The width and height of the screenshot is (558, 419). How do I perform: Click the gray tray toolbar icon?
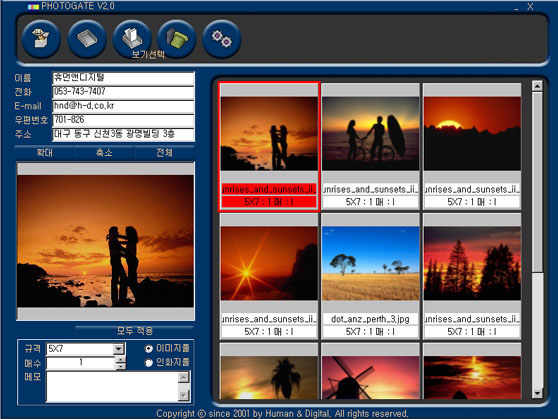[x=87, y=39]
